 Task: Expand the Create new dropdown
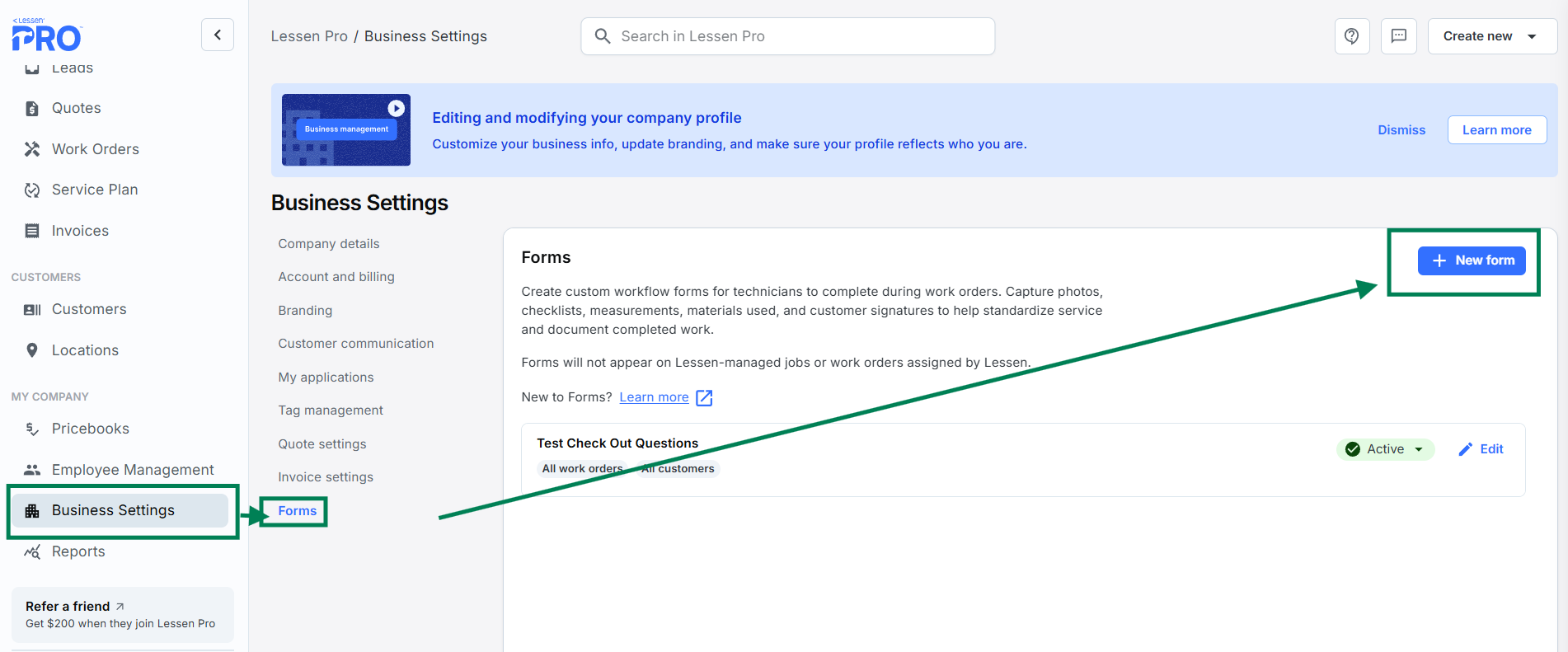point(1492,36)
